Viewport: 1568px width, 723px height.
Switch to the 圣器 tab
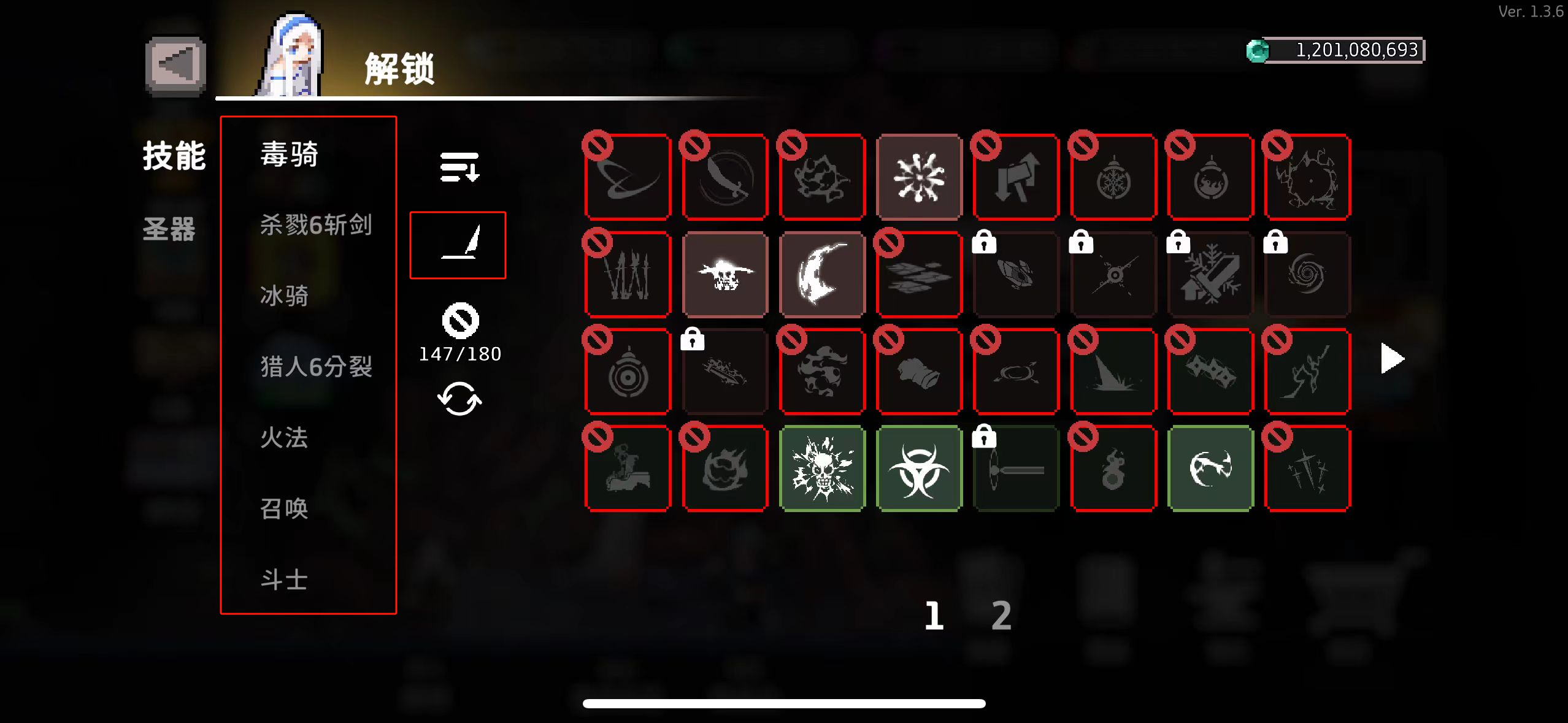click(169, 229)
